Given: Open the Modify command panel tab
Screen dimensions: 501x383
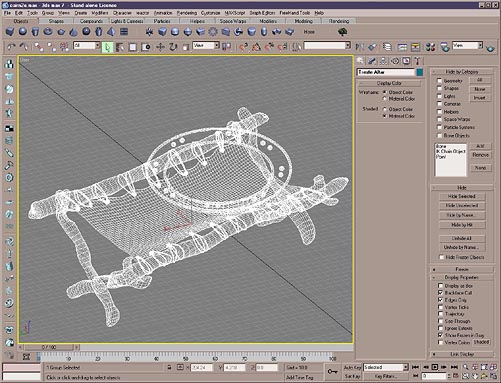Looking at the screenshot, I should pyautogui.click(x=372, y=61).
